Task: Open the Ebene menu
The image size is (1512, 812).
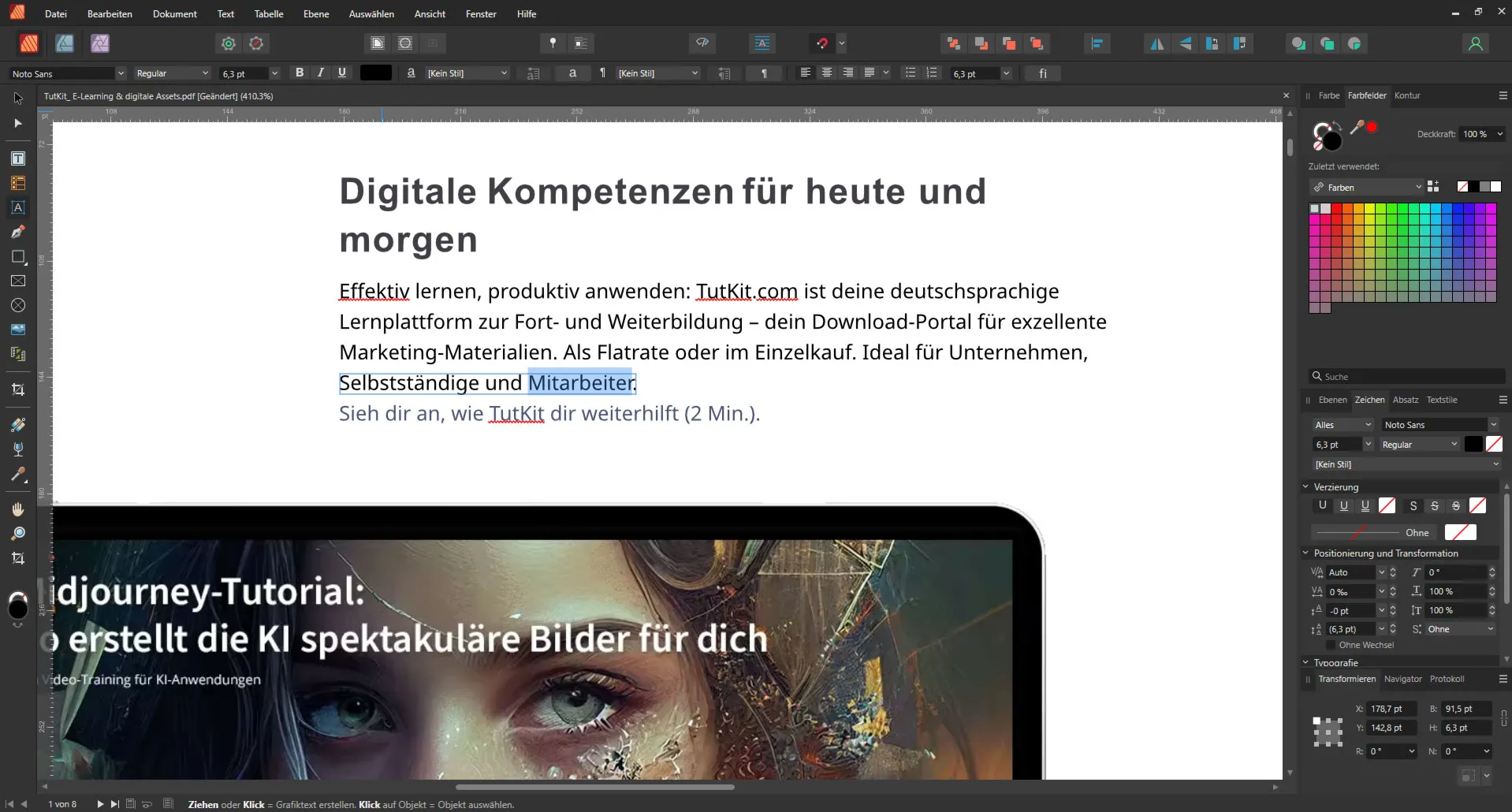Action: click(x=316, y=13)
